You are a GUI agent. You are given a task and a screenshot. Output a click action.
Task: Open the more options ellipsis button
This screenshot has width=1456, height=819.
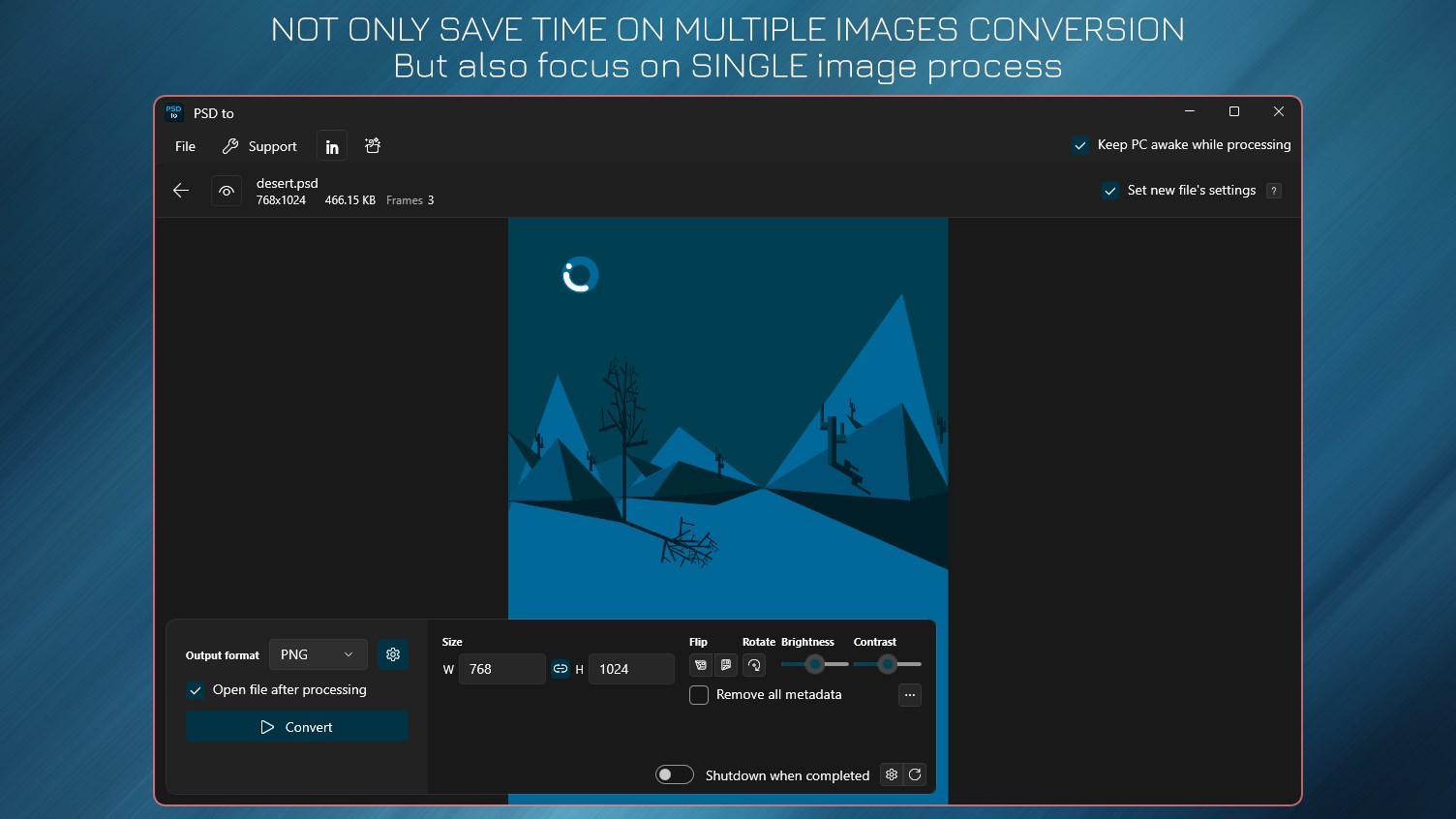pos(910,695)
